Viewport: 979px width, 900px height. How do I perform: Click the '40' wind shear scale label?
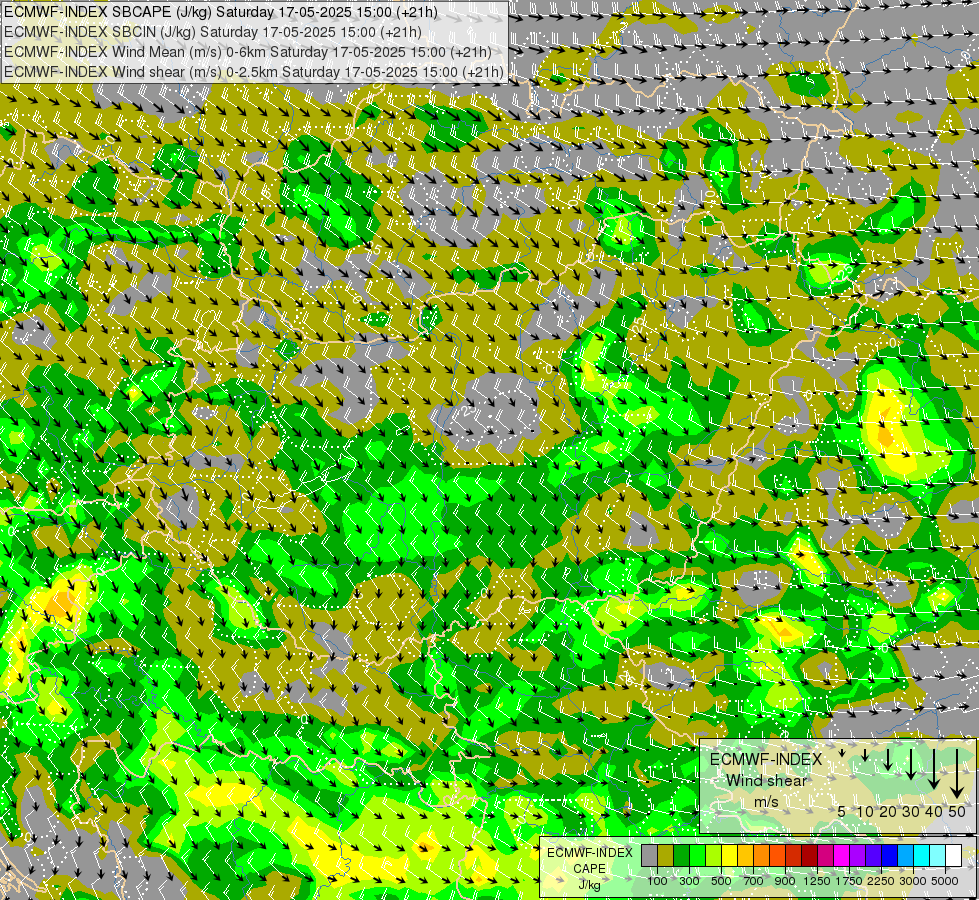pos(934,812)
